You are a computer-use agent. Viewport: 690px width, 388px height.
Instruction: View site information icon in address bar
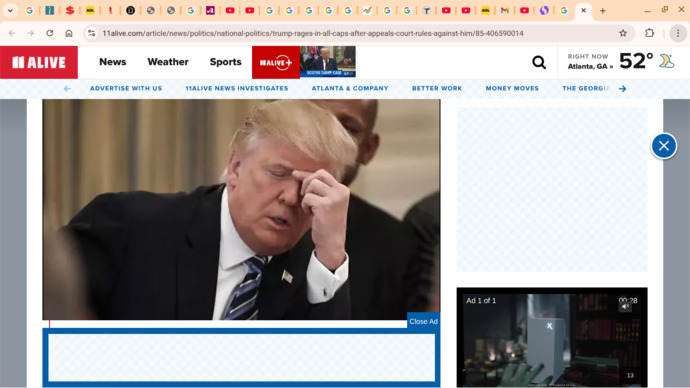(92, 33)
